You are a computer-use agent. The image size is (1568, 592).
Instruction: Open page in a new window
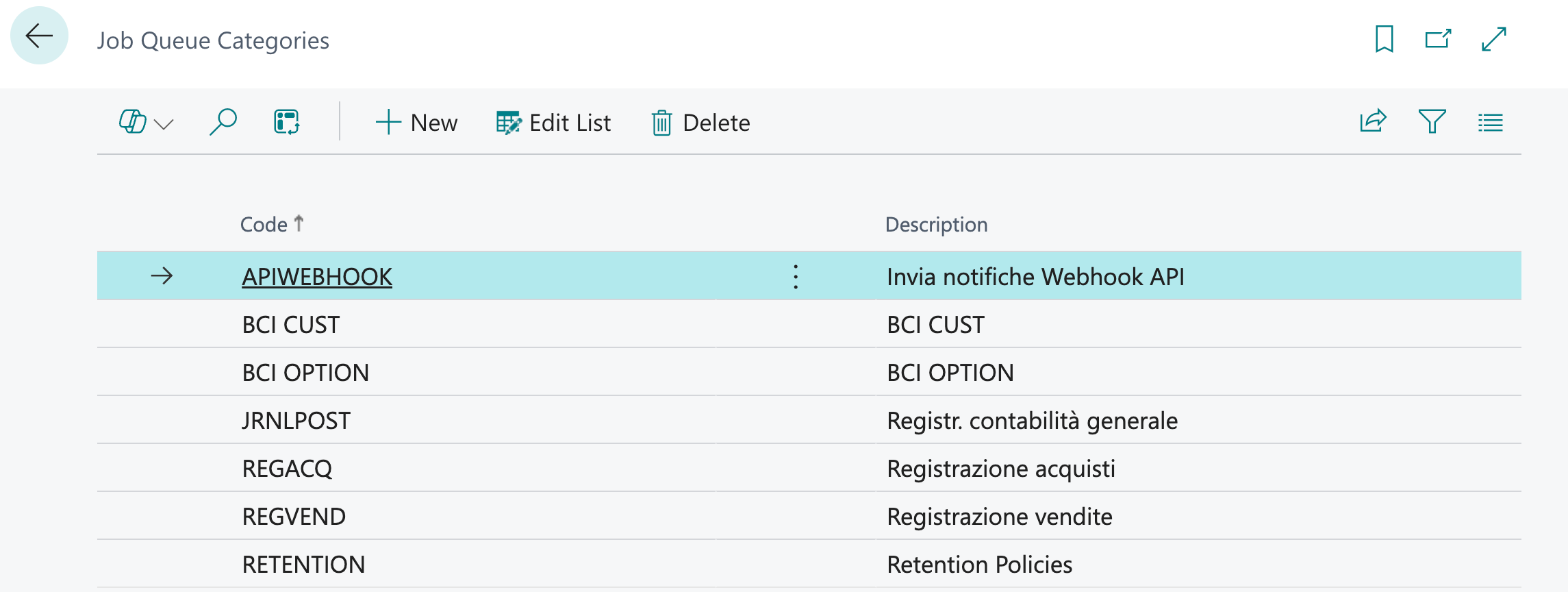tap(1438, 39)
